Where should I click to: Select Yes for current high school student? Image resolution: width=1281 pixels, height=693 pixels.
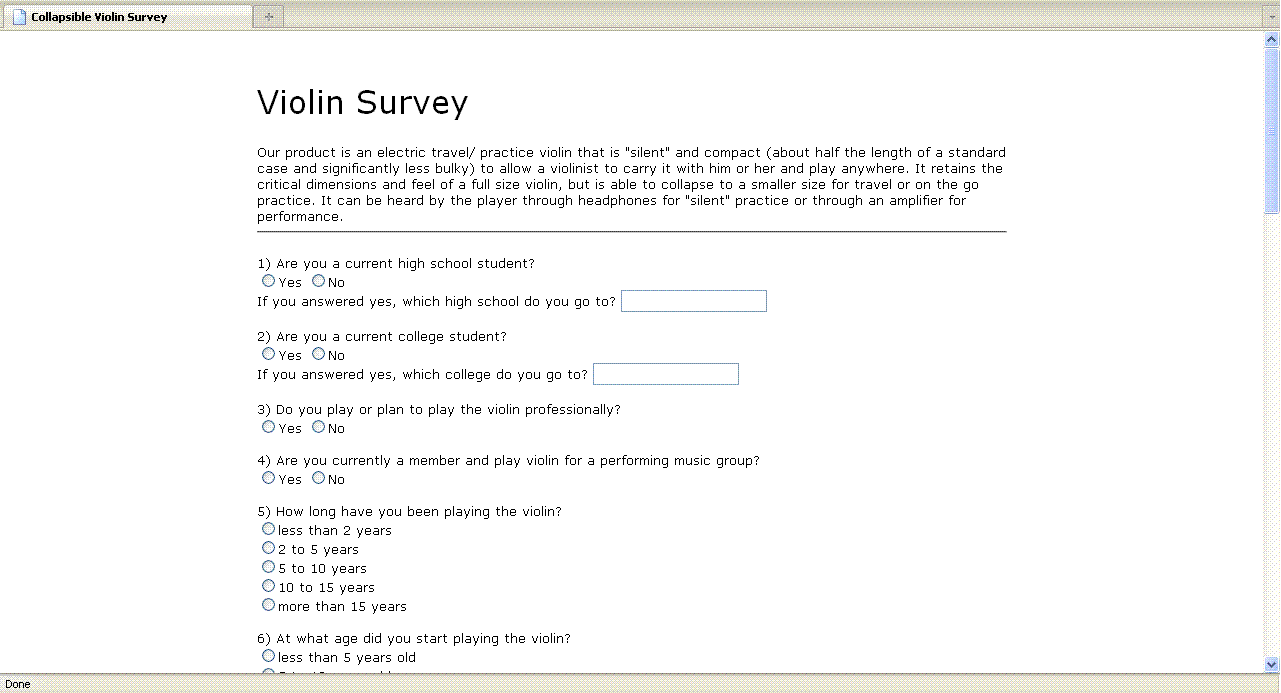click(268, 280)
